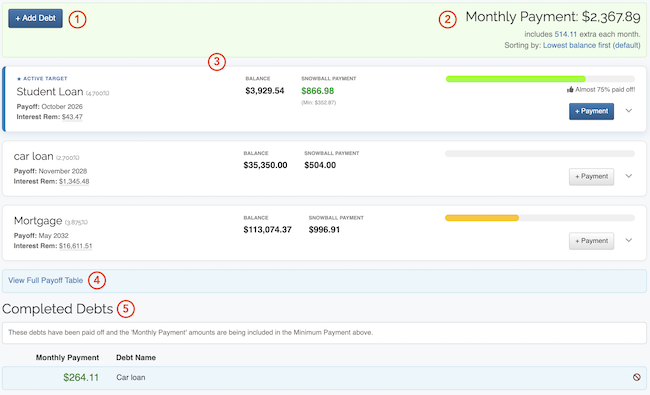Click car loan interest remaining $1,345.48
Image resolution: width=650 pixels, height=395 pixels.
pyautogui.click(x=74, y=182)
